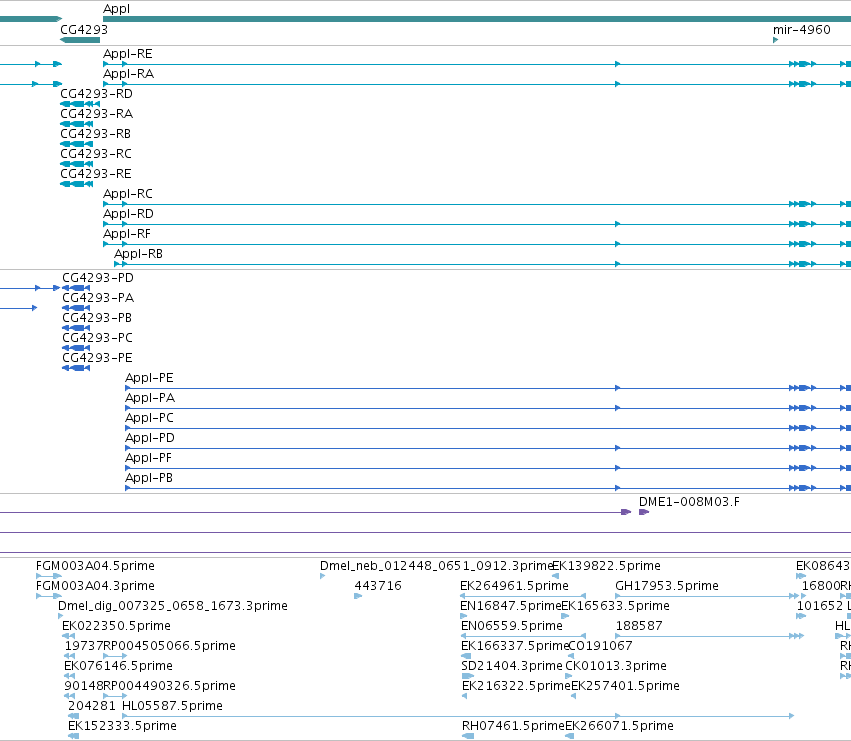
Task: Click protein label CG4293-PD
Action: [98, 278]
